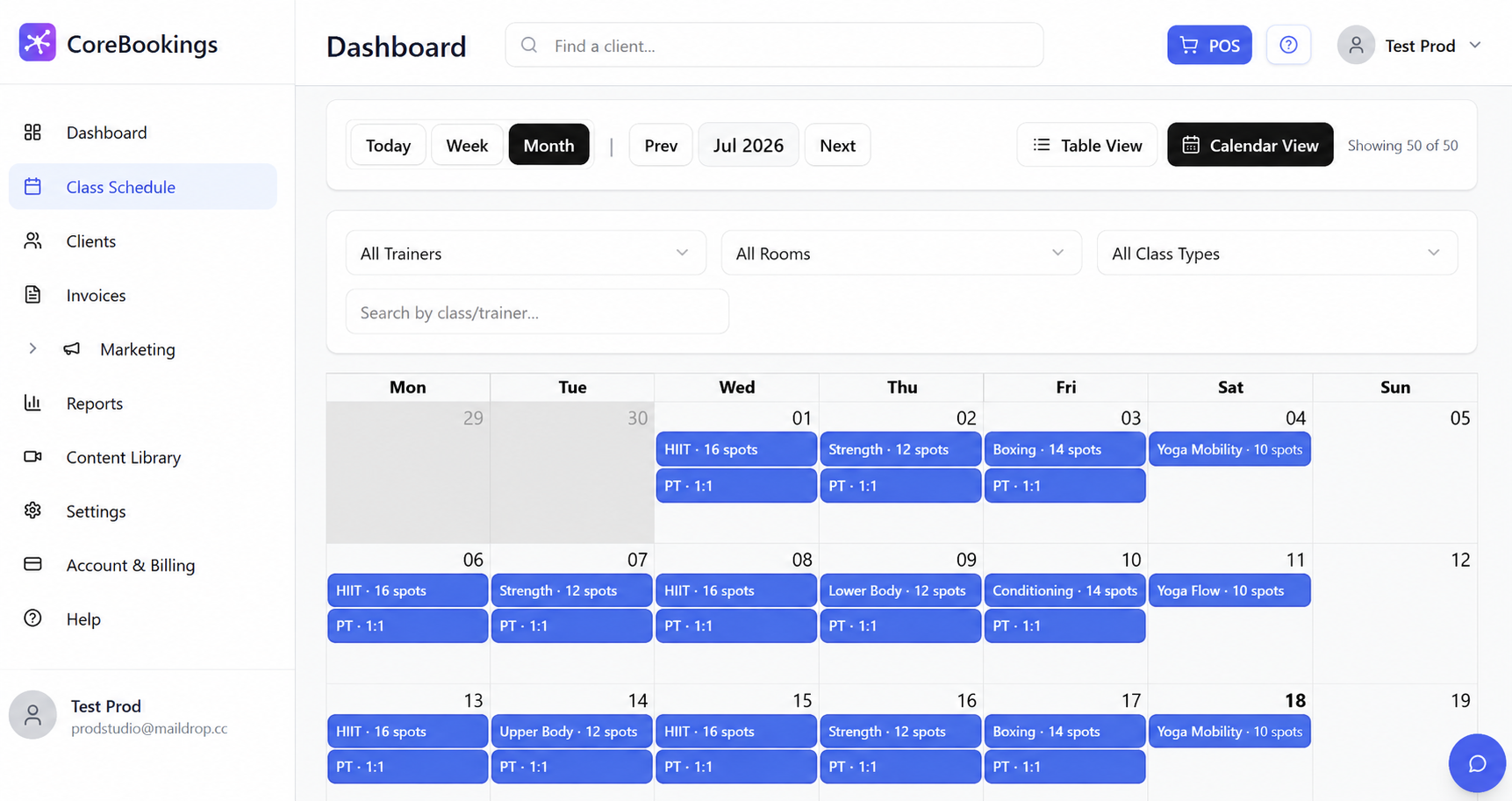1512x801 pixels.
Task: Open the All Trainers dropdown
Action: point(526,253)
